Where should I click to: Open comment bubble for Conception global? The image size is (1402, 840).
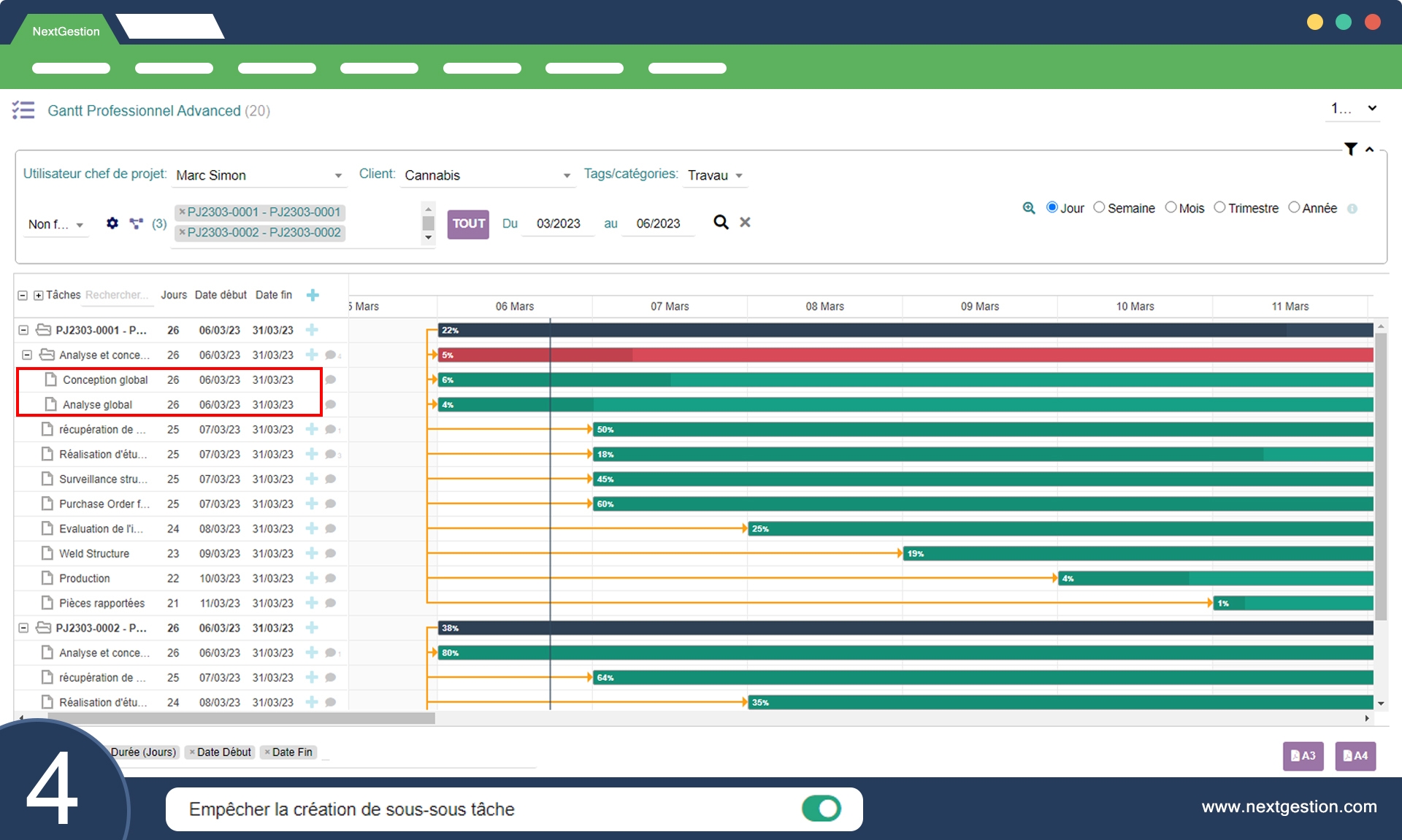click(331, 379)
